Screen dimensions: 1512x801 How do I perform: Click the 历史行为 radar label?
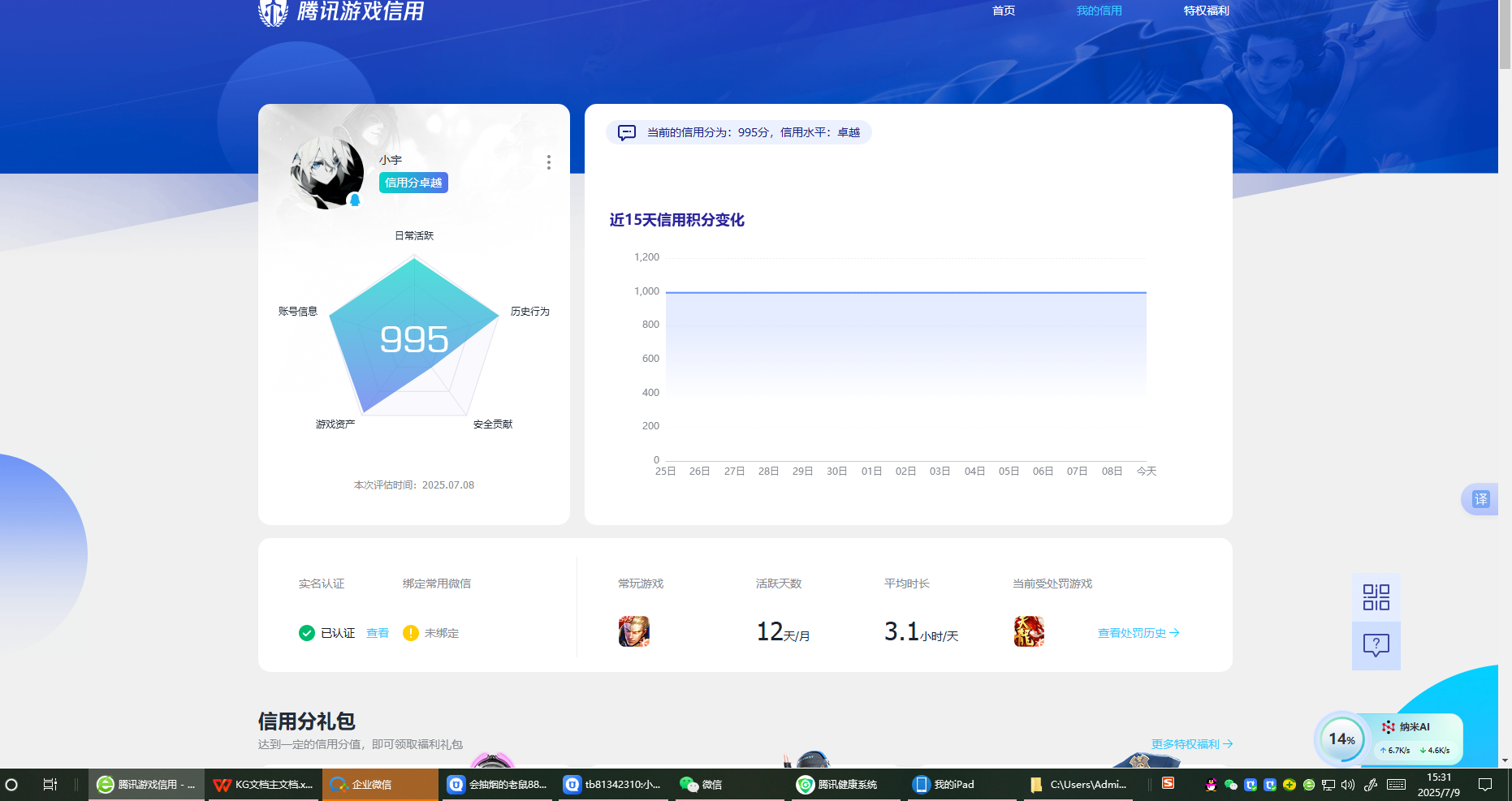tap(530, 311)
